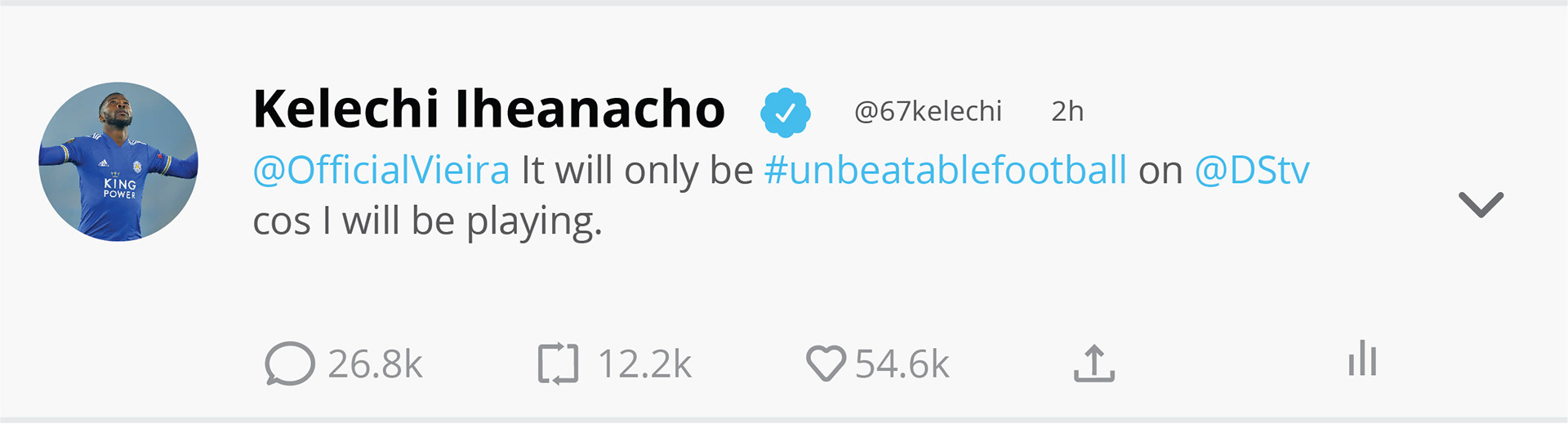
Task: Open the @OfficialVieira mention
Action: click(381, 171)
